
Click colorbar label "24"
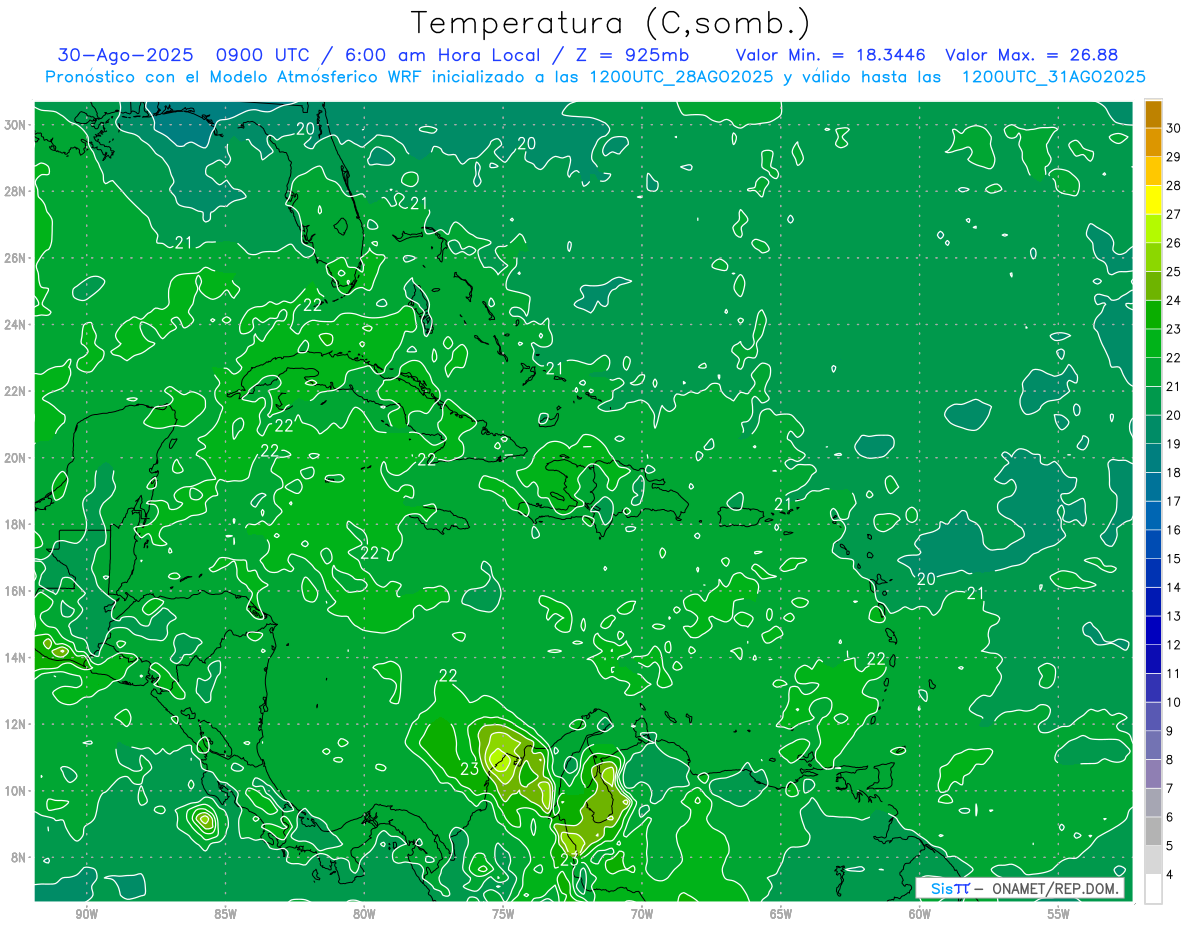1174,301
